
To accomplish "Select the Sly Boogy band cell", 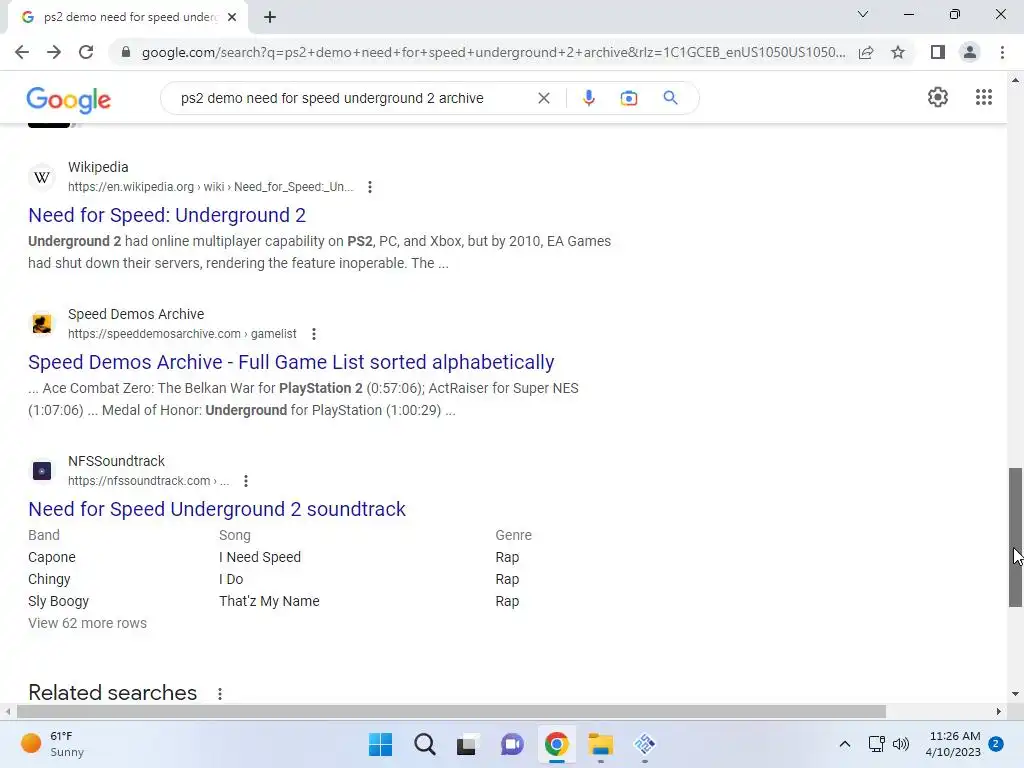I will coord(58,601).
